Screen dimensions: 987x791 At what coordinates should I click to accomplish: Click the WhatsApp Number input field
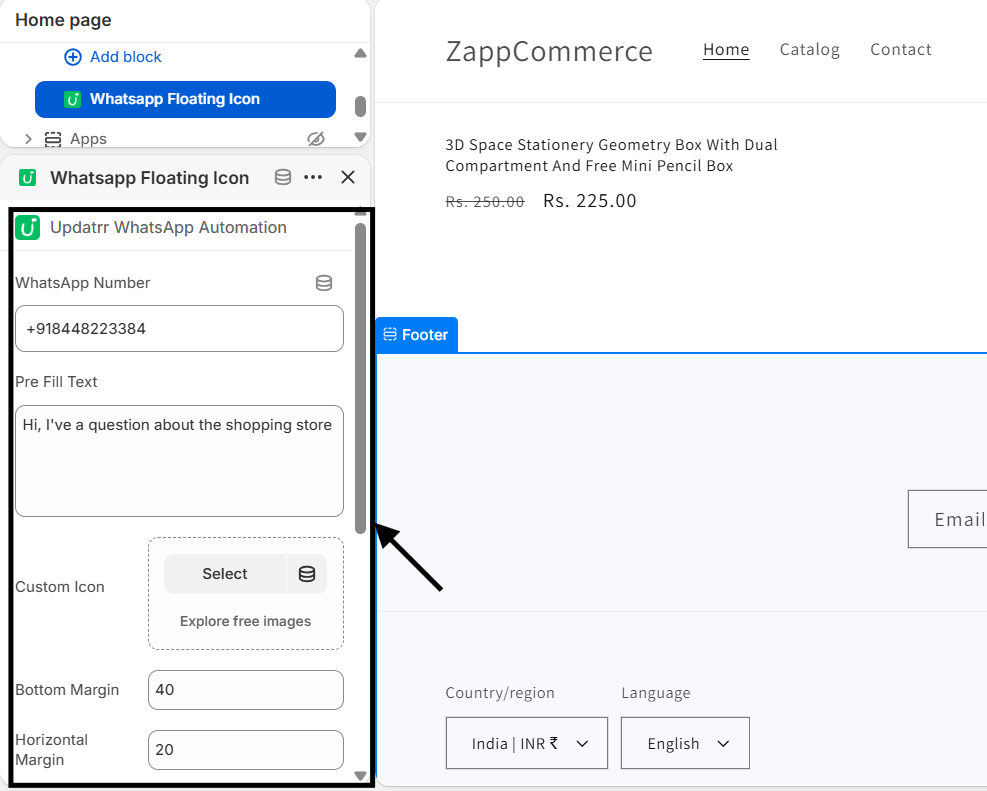click(179, 328)
